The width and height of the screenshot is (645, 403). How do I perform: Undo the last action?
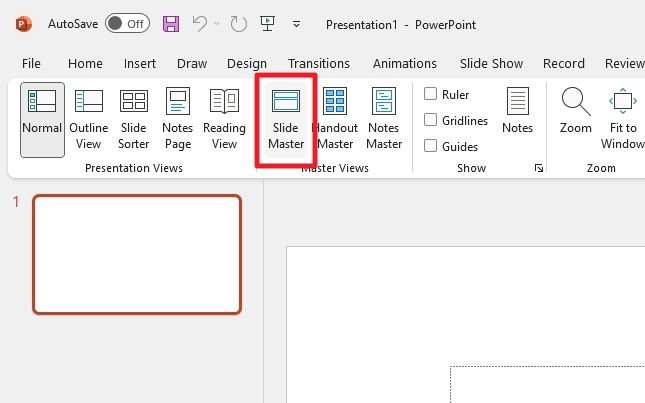point(200,24)
